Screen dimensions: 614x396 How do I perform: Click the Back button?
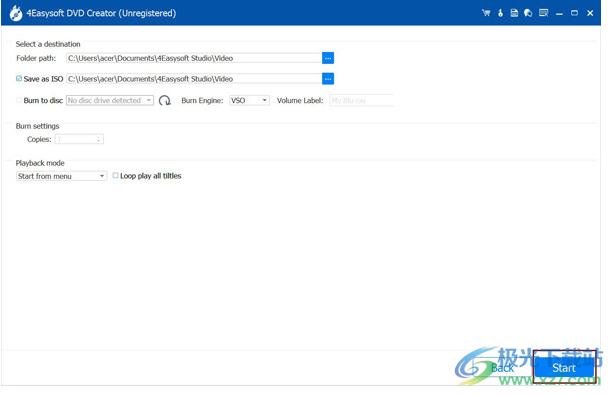point(502,368)
